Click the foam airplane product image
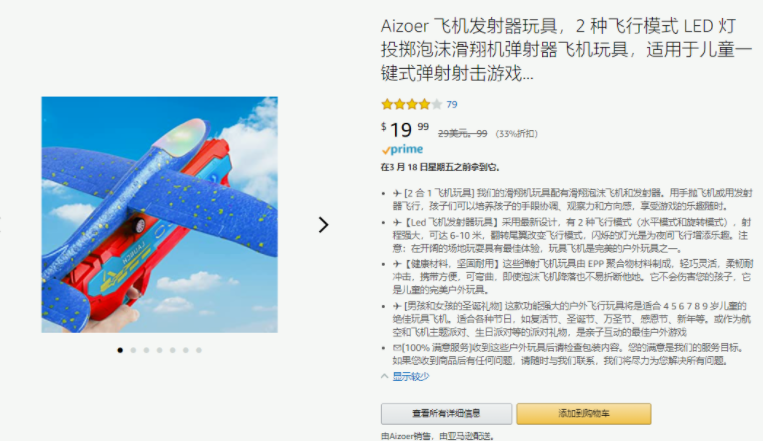 point(160,215)
